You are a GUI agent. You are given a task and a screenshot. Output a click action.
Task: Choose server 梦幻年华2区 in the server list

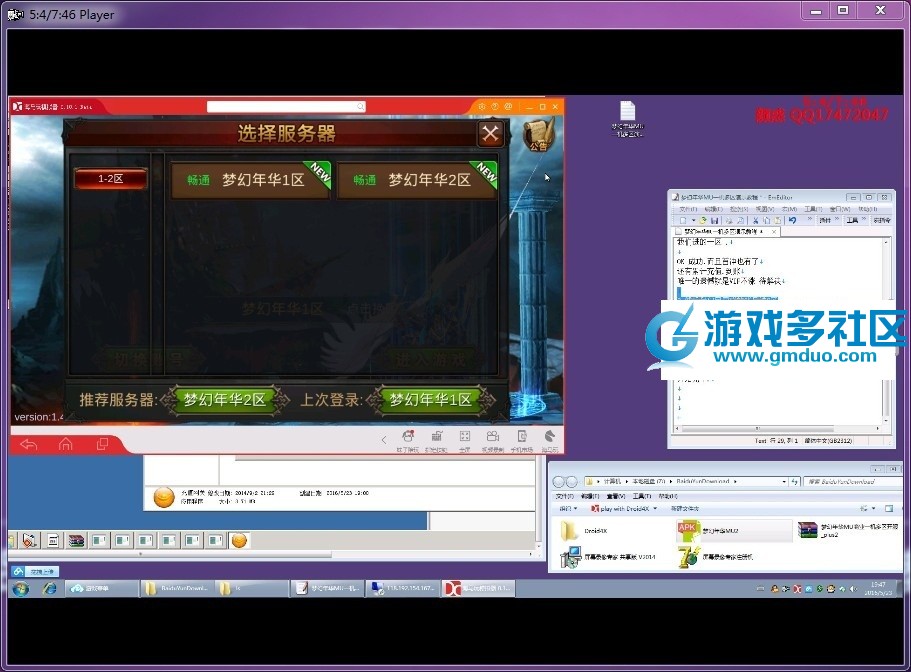(x=417, y=180)
